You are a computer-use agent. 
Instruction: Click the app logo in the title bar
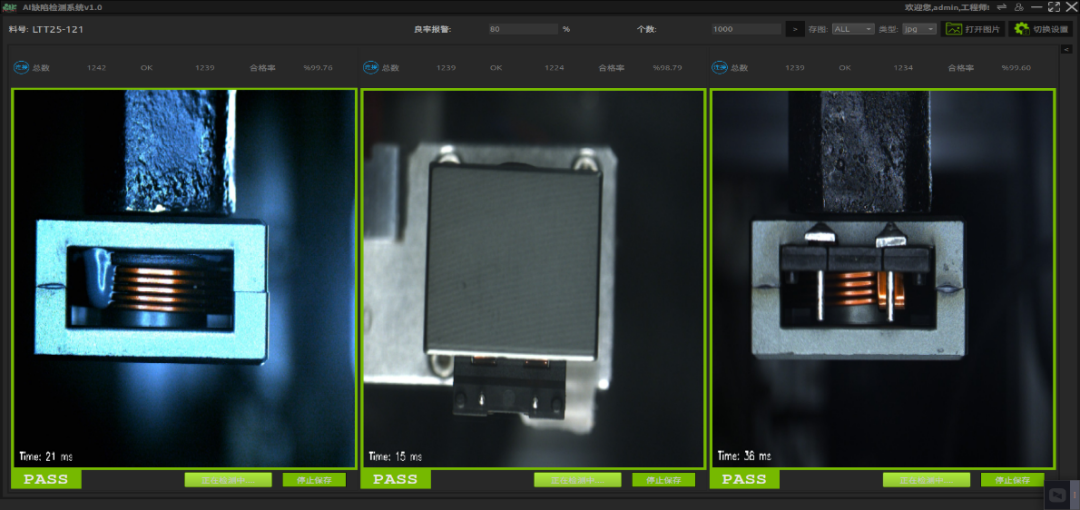pos(12,7)
